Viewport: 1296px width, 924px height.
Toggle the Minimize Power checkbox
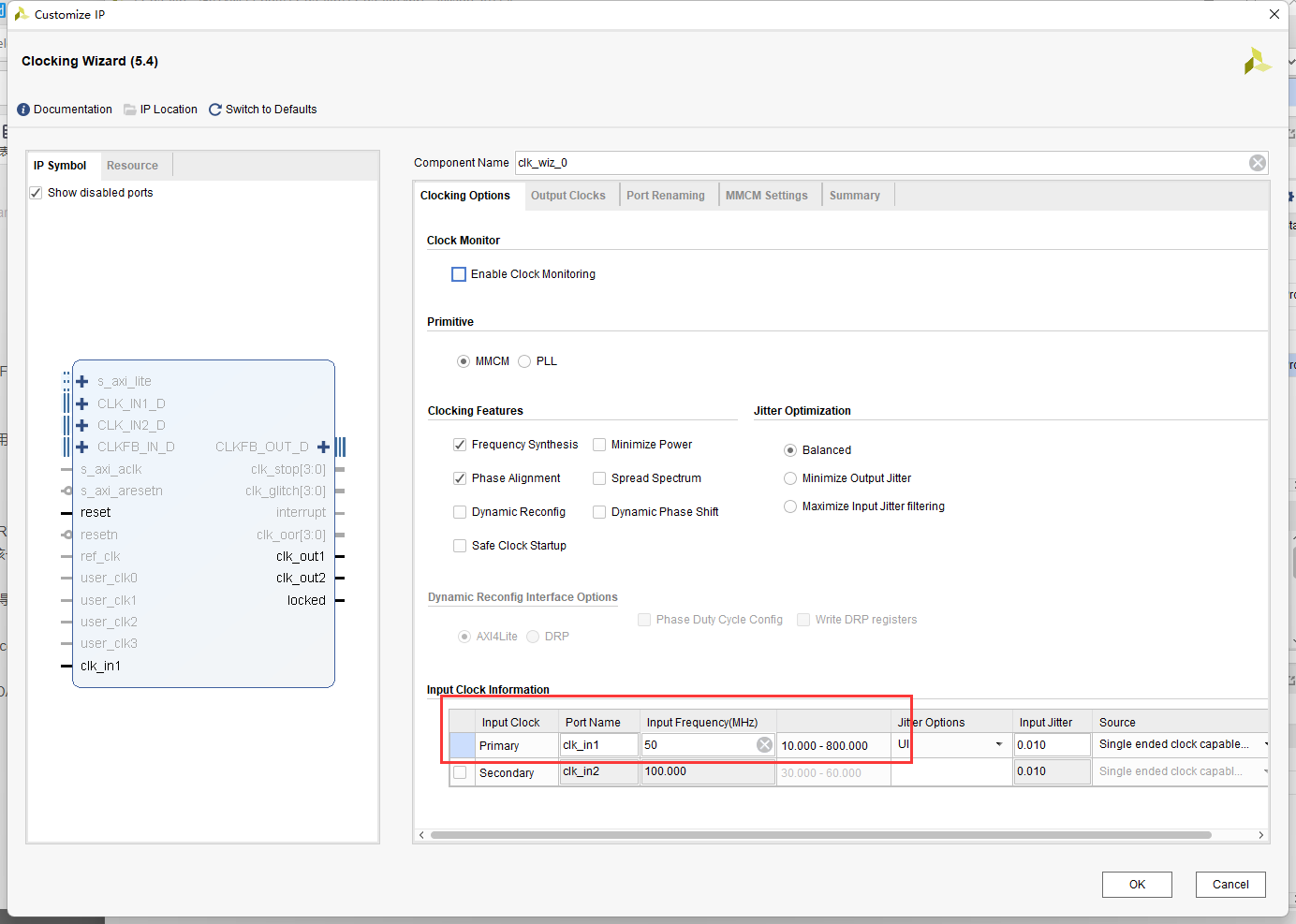[x=599, y=445]
